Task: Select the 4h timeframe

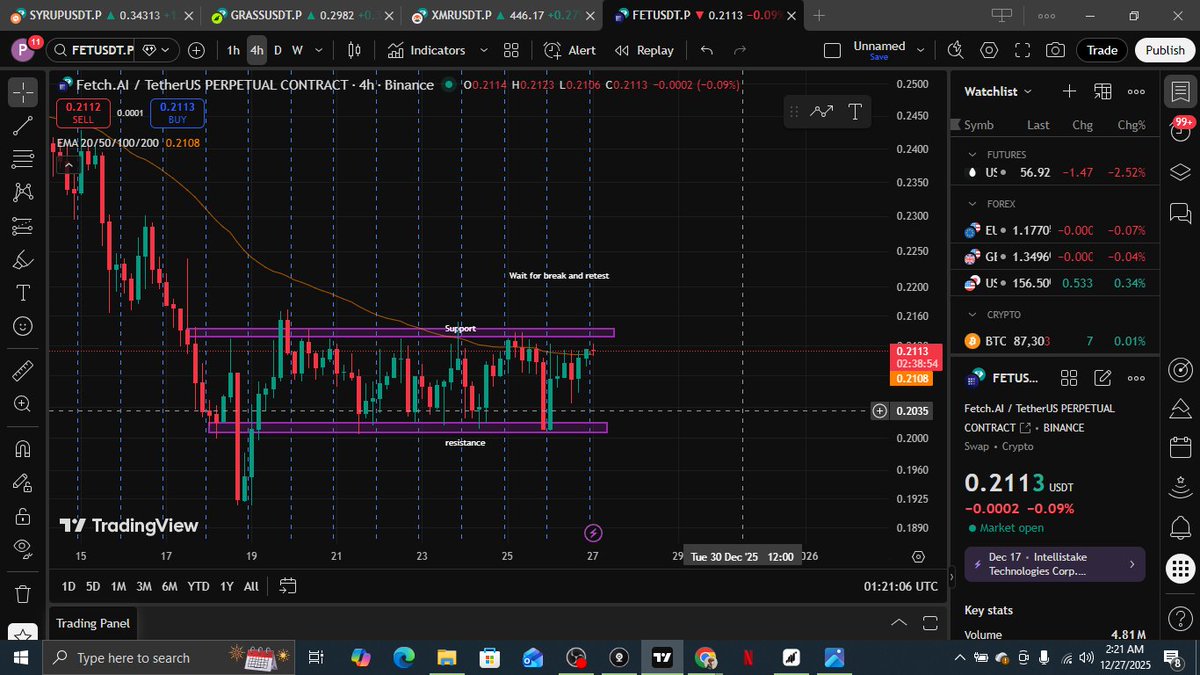Action: coord(257,50)
